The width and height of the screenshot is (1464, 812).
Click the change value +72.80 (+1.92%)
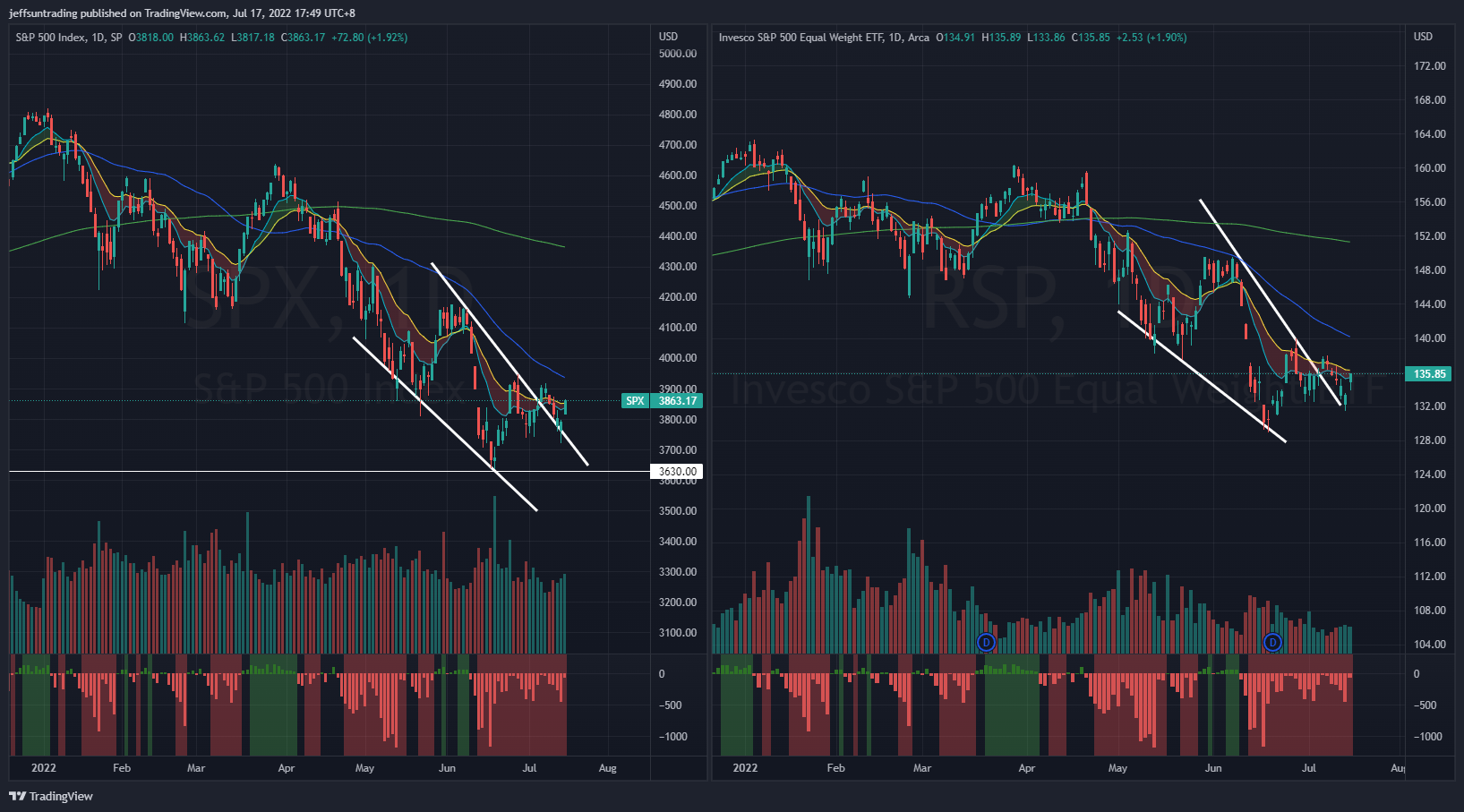tap(369, 38)
